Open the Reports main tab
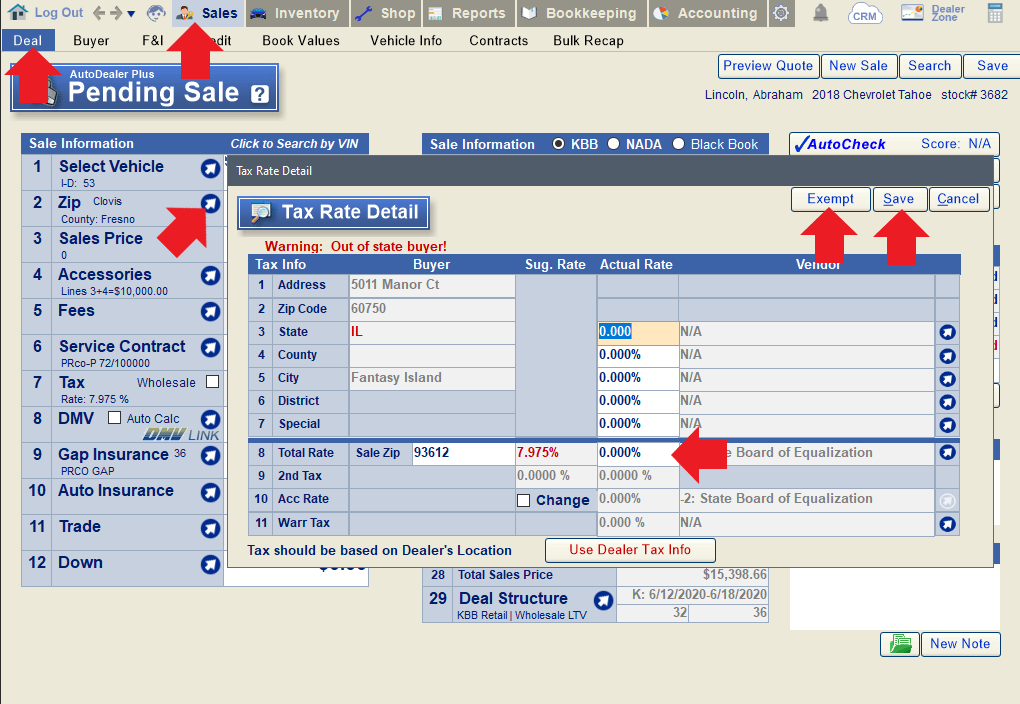Screen dimensions: 1020x704 [468, 13]
